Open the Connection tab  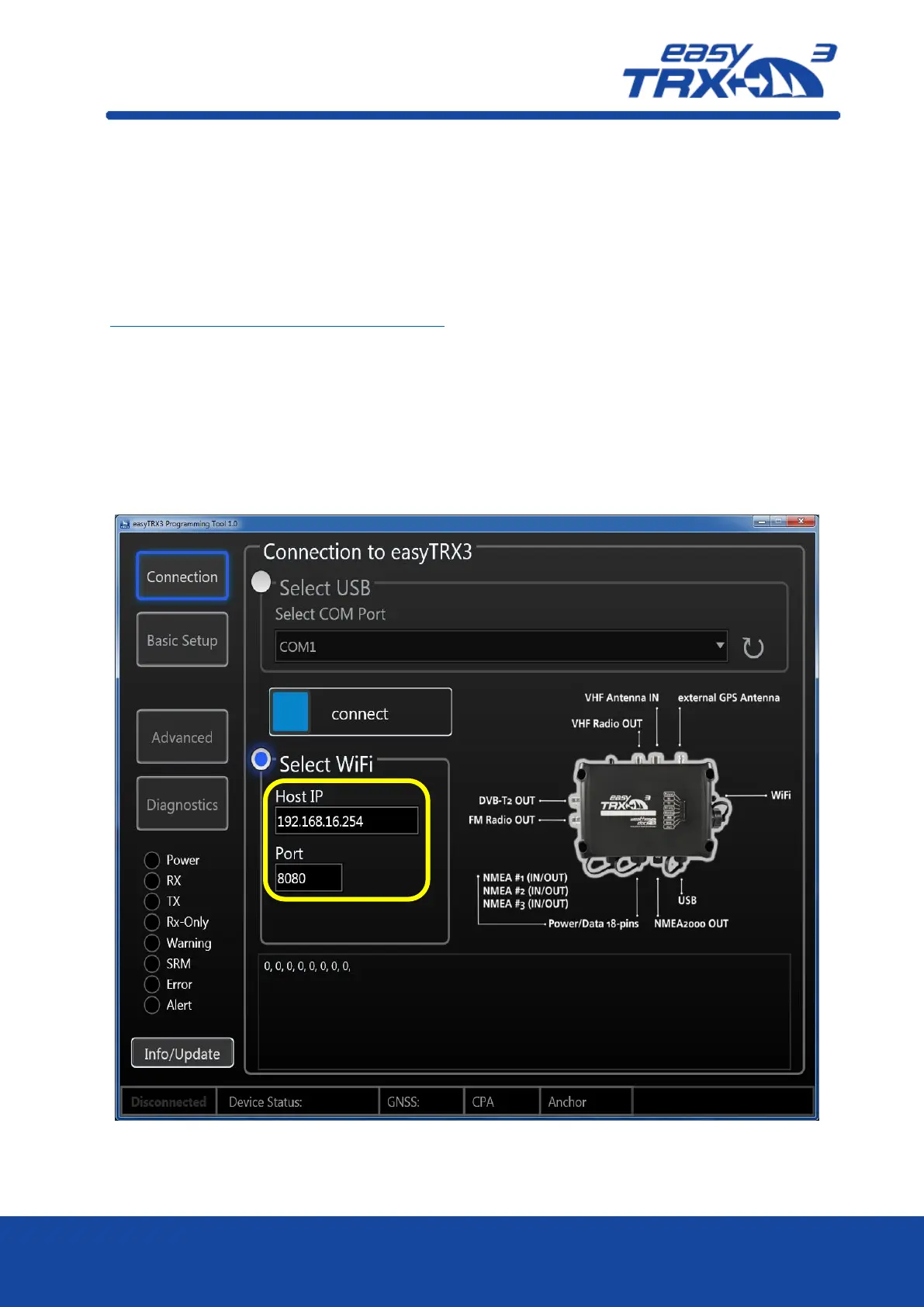182,576
